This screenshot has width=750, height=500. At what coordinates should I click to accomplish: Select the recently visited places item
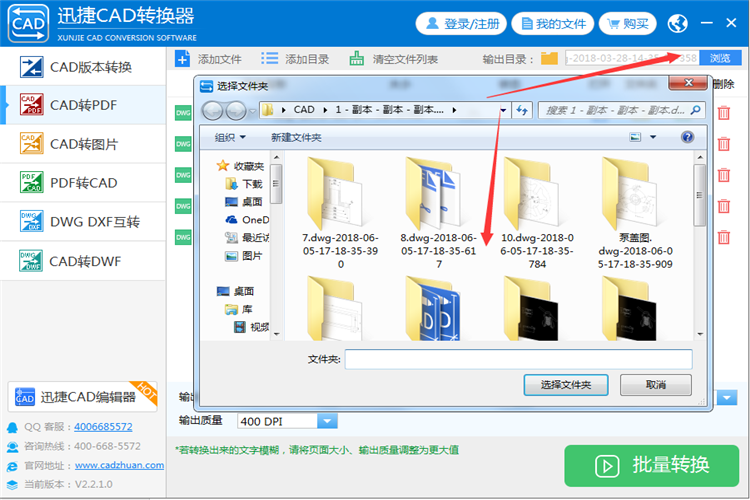[247, 237]
